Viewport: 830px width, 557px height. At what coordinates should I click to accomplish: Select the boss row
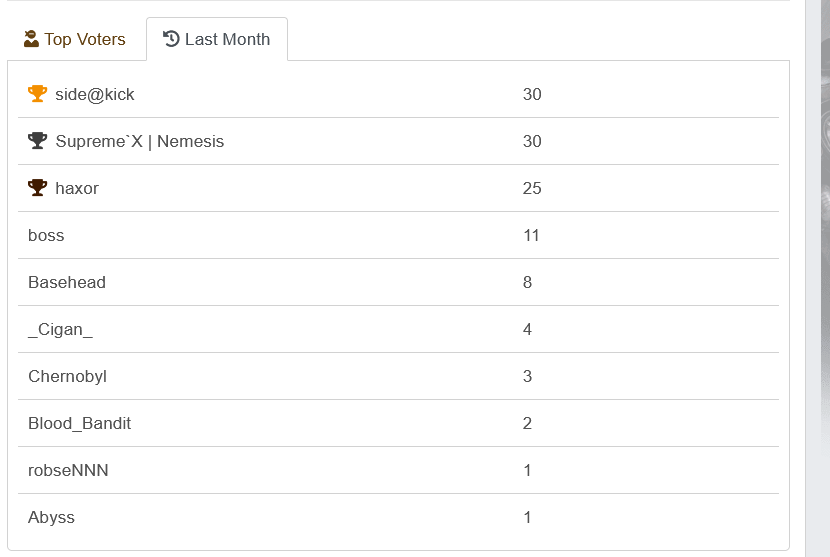coord(46,236)
